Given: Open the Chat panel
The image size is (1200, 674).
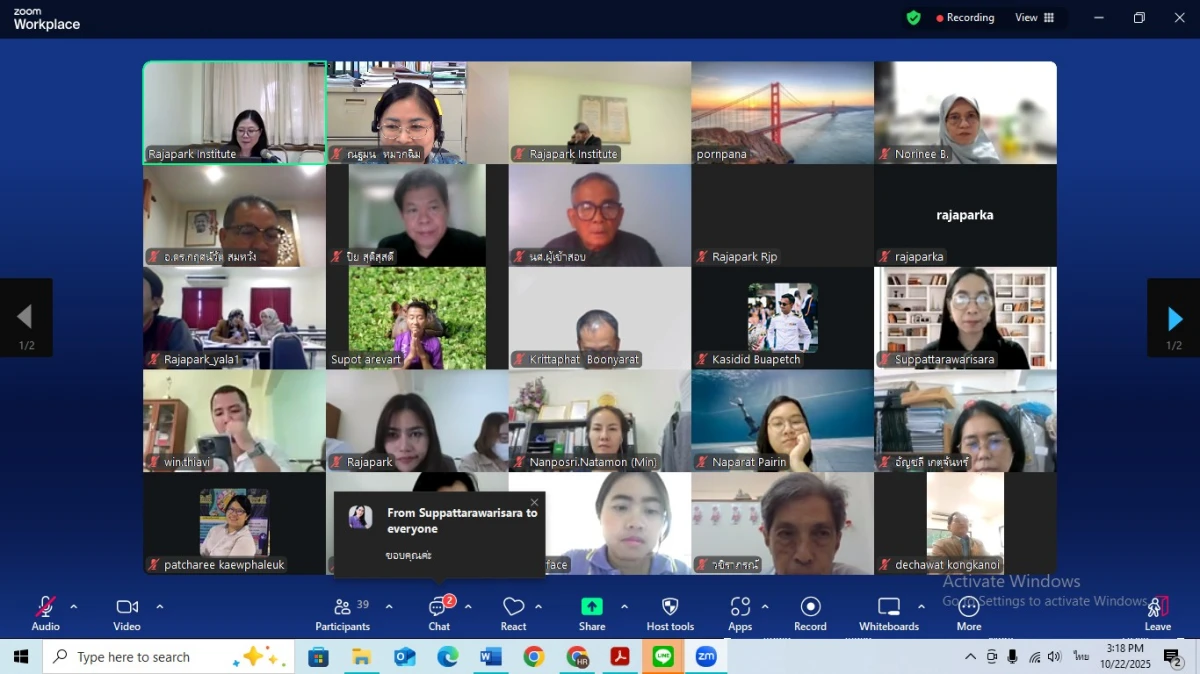Looking at the screenshot, I should click(438, 613).
